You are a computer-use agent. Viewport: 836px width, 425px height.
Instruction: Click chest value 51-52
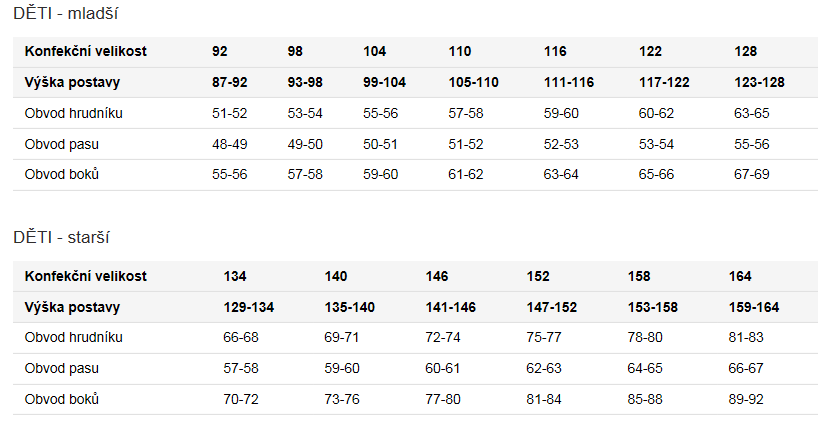point(229,113)
